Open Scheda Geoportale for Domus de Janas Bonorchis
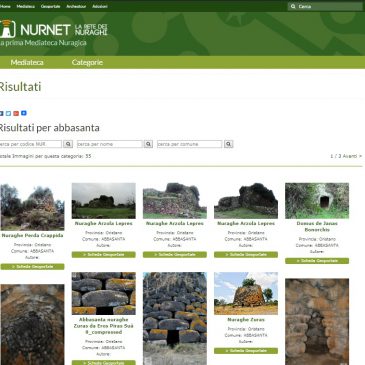 click(x=317, y=261)
